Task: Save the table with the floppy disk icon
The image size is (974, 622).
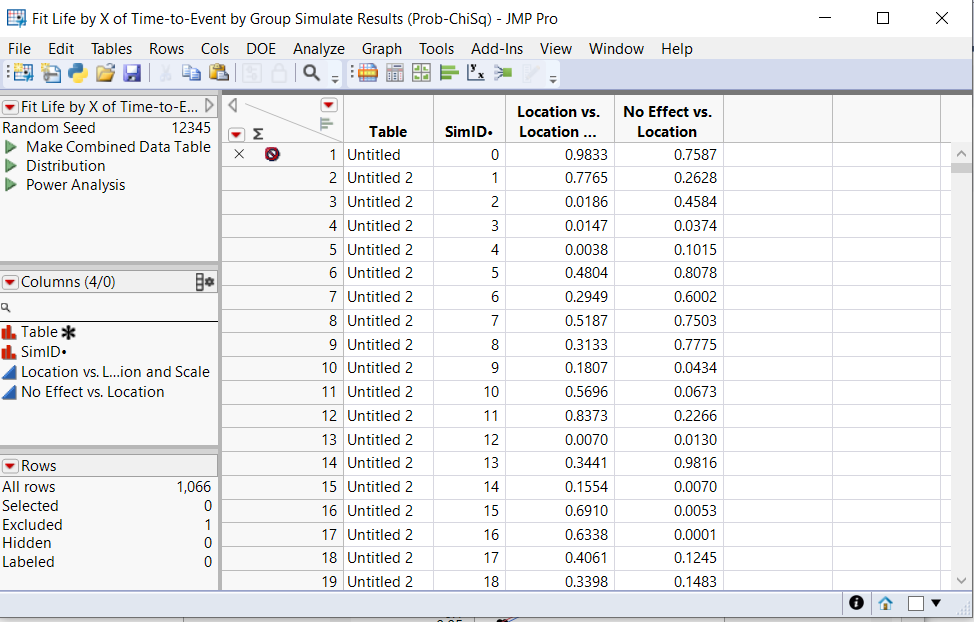Action: click(x=132, y=73)
